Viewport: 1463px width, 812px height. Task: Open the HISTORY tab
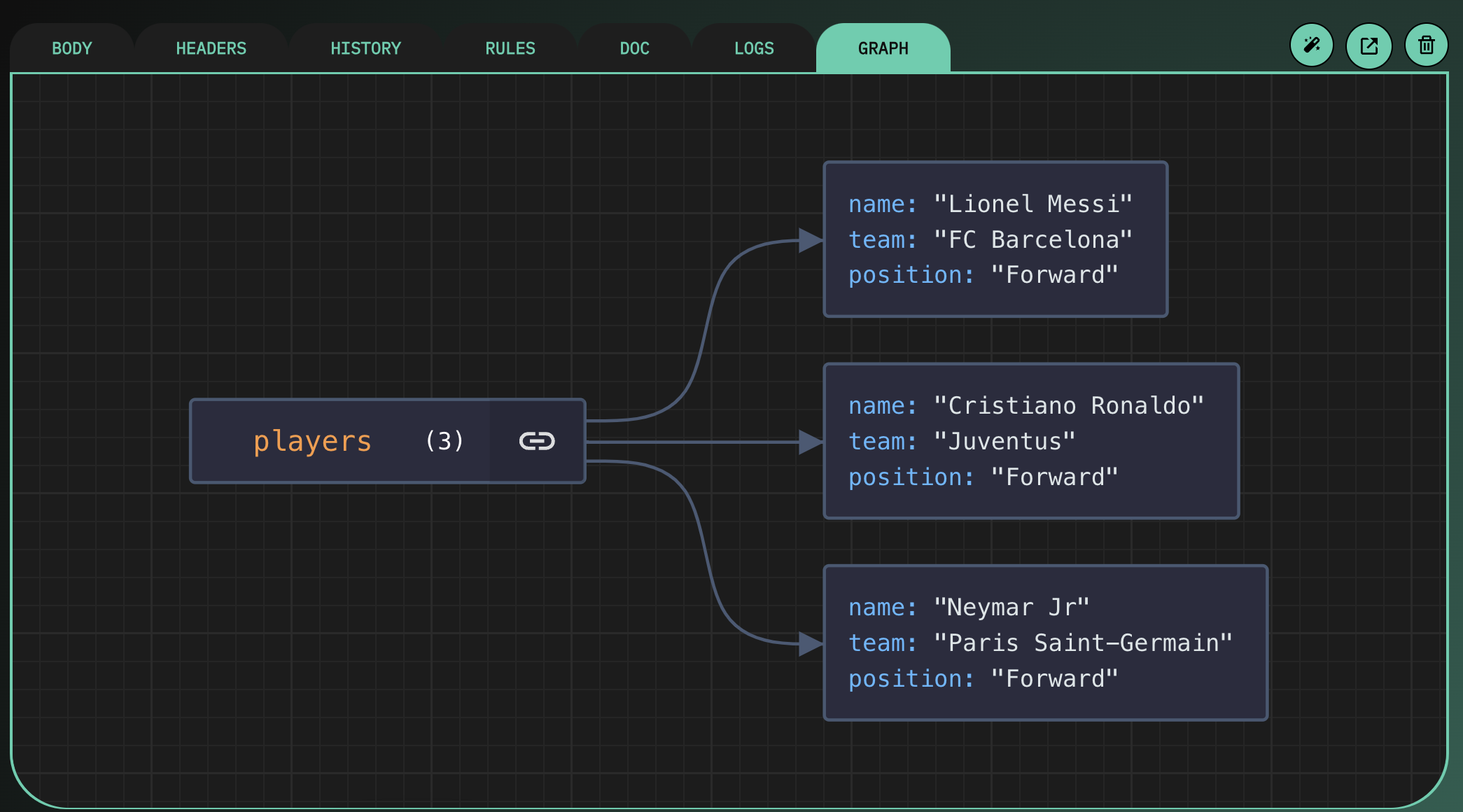[x=366, y=48]
